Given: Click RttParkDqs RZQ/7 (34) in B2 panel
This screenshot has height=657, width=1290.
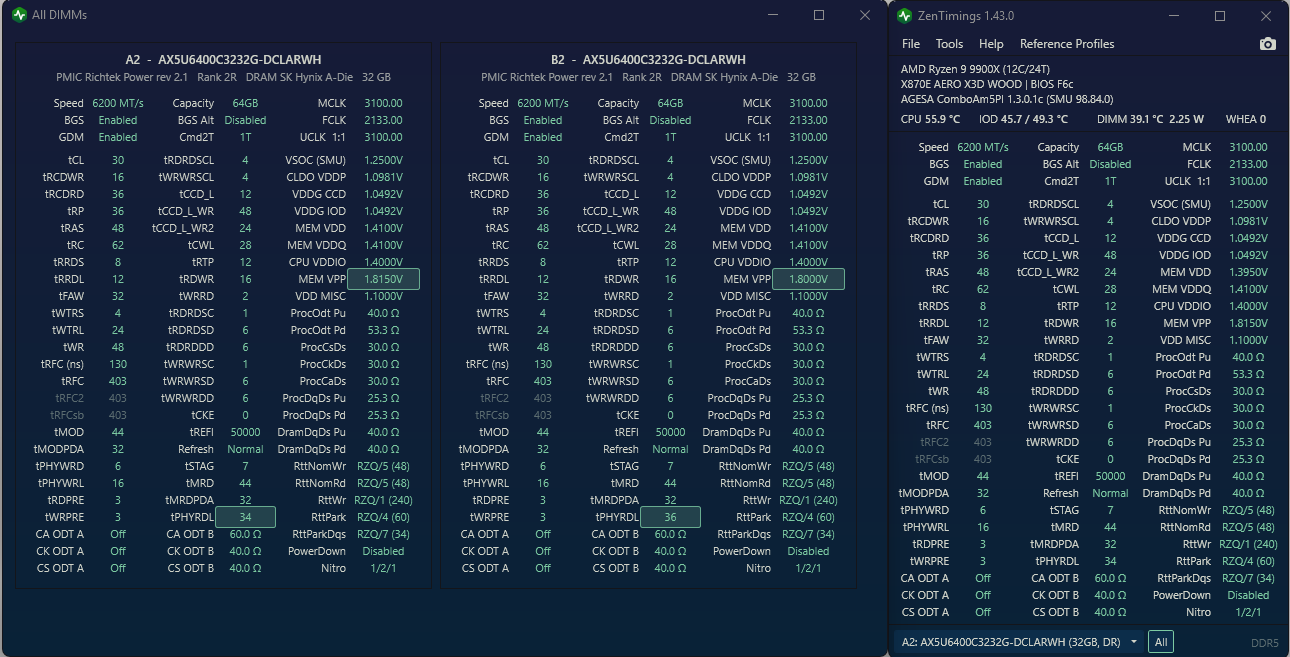Looking at the screenshot, I should [x=808, y=534].
